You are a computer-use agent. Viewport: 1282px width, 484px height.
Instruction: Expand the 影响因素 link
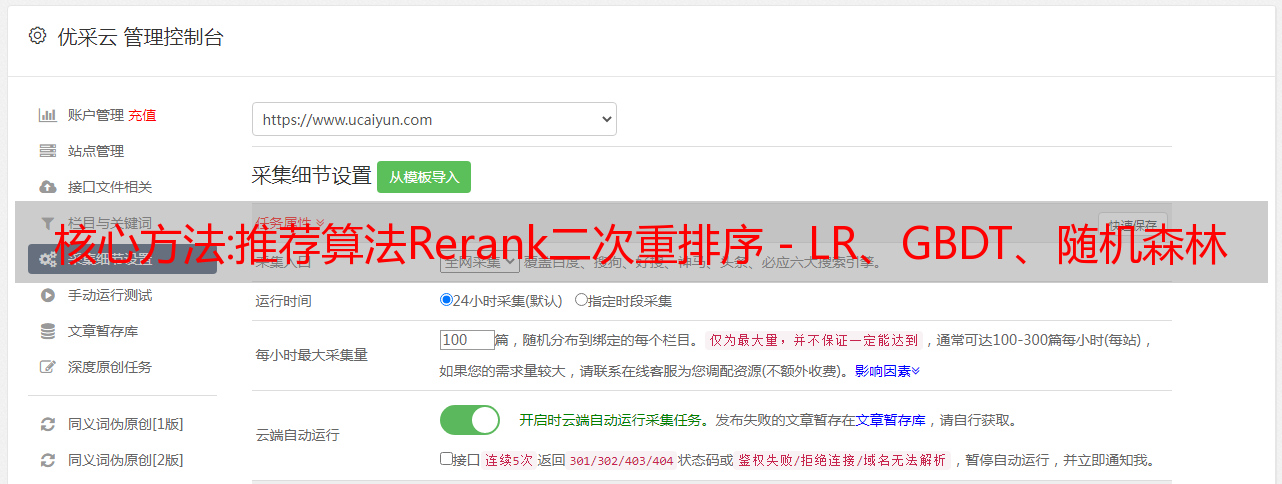[x=887, y=371]
